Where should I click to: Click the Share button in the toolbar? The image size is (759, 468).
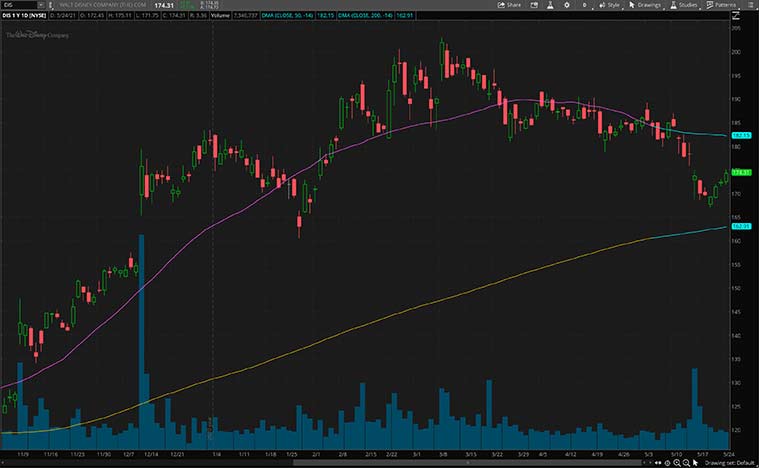coord(510,5)
